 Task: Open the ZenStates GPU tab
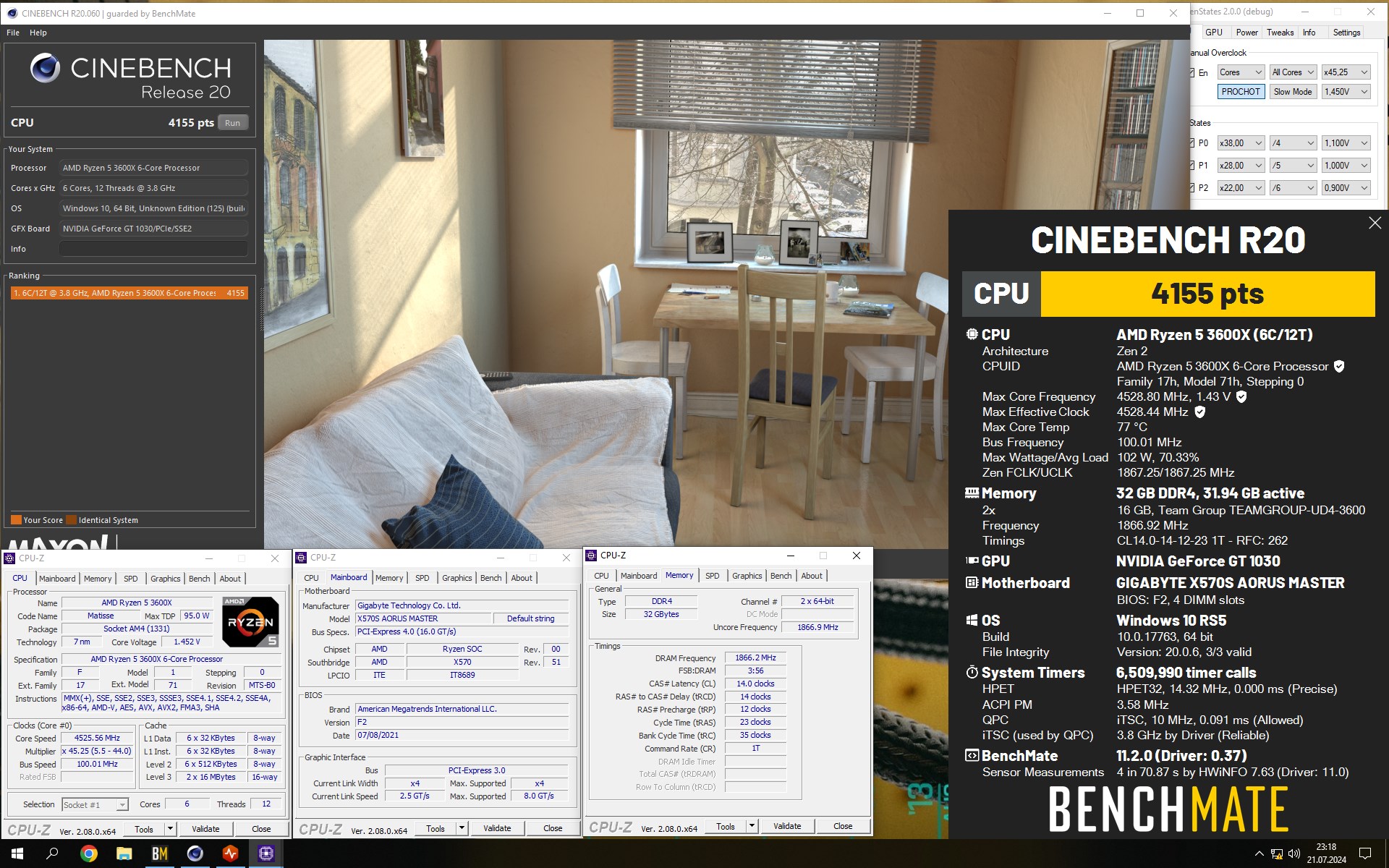[1214, 33]
